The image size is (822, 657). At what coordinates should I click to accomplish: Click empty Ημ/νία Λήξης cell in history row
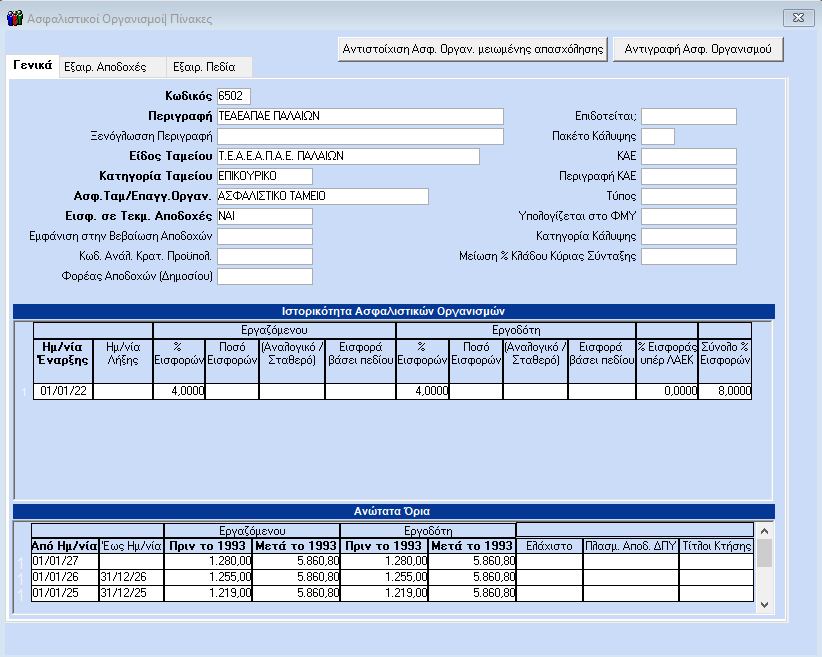(123, 391)
